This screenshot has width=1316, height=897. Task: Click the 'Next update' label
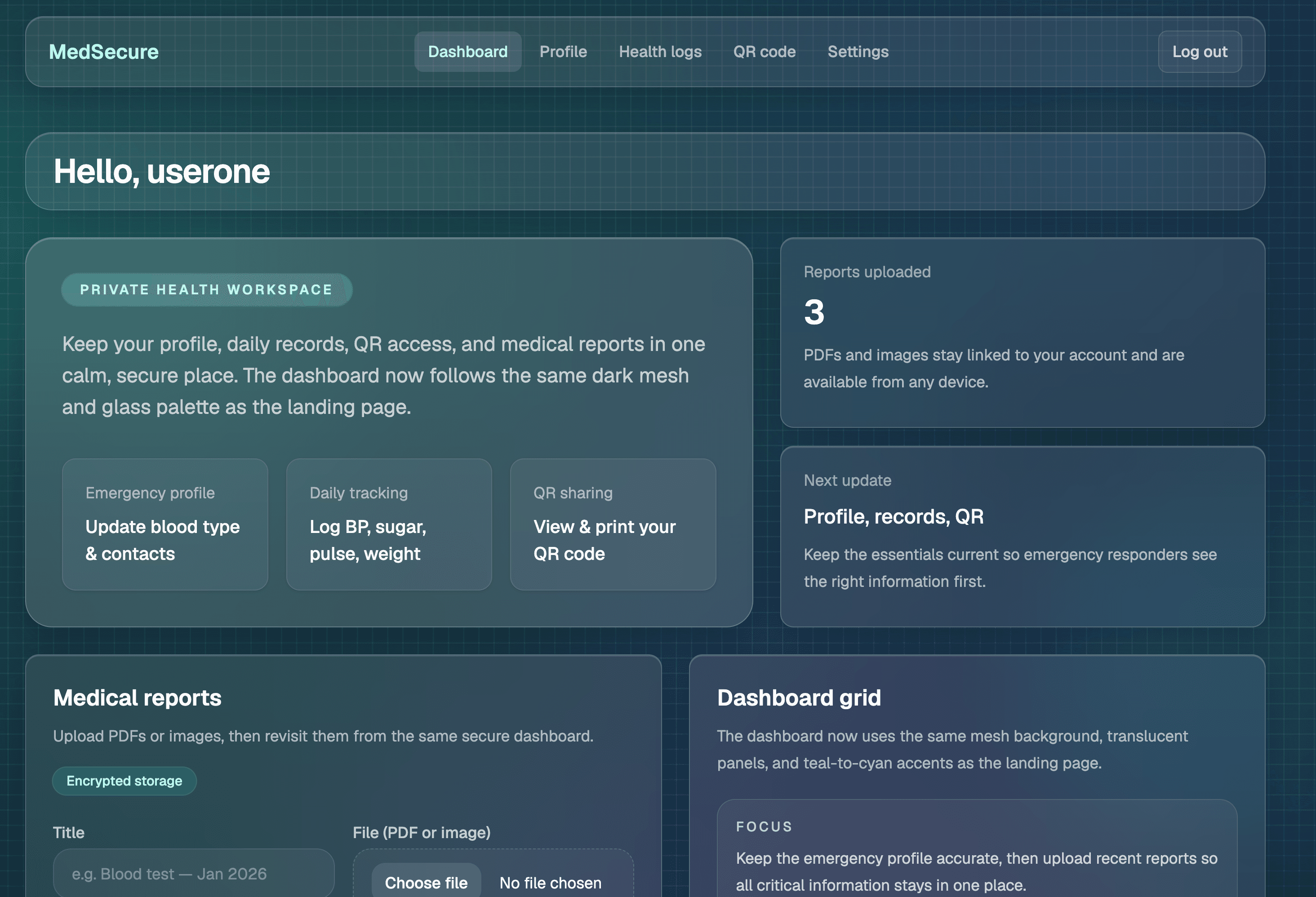pos(848,480)
